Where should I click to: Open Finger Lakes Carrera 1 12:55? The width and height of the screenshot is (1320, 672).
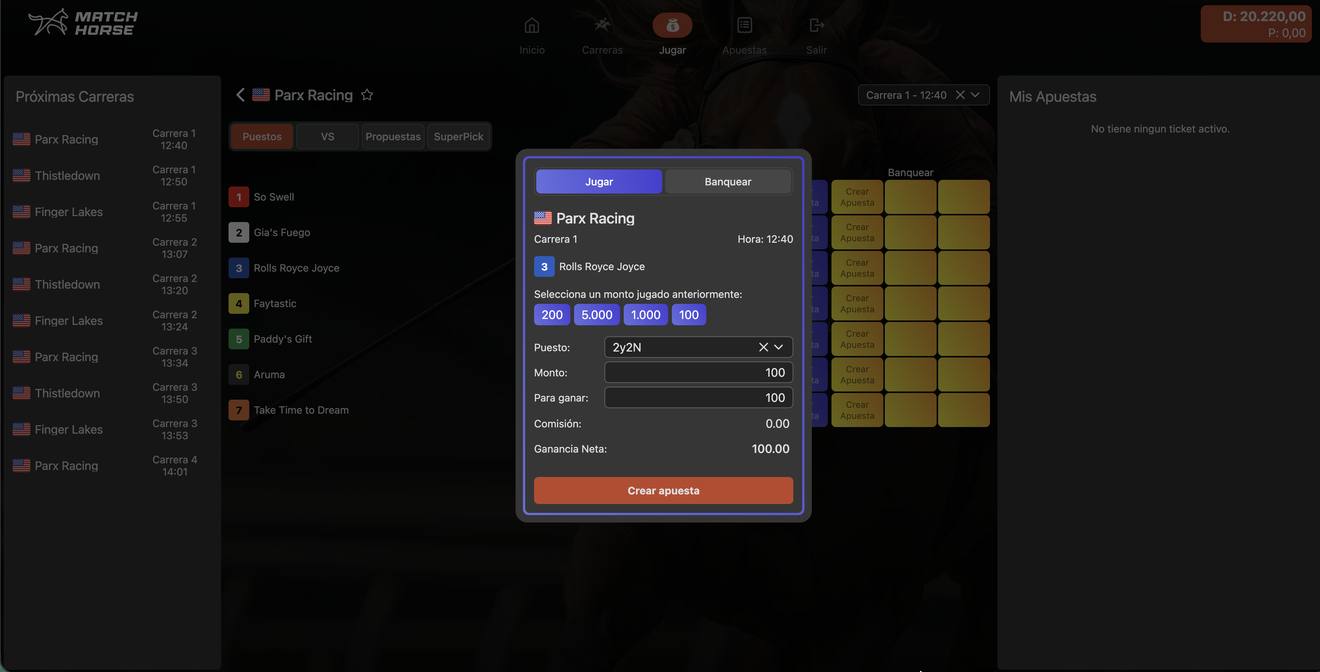tap(111, 212)
